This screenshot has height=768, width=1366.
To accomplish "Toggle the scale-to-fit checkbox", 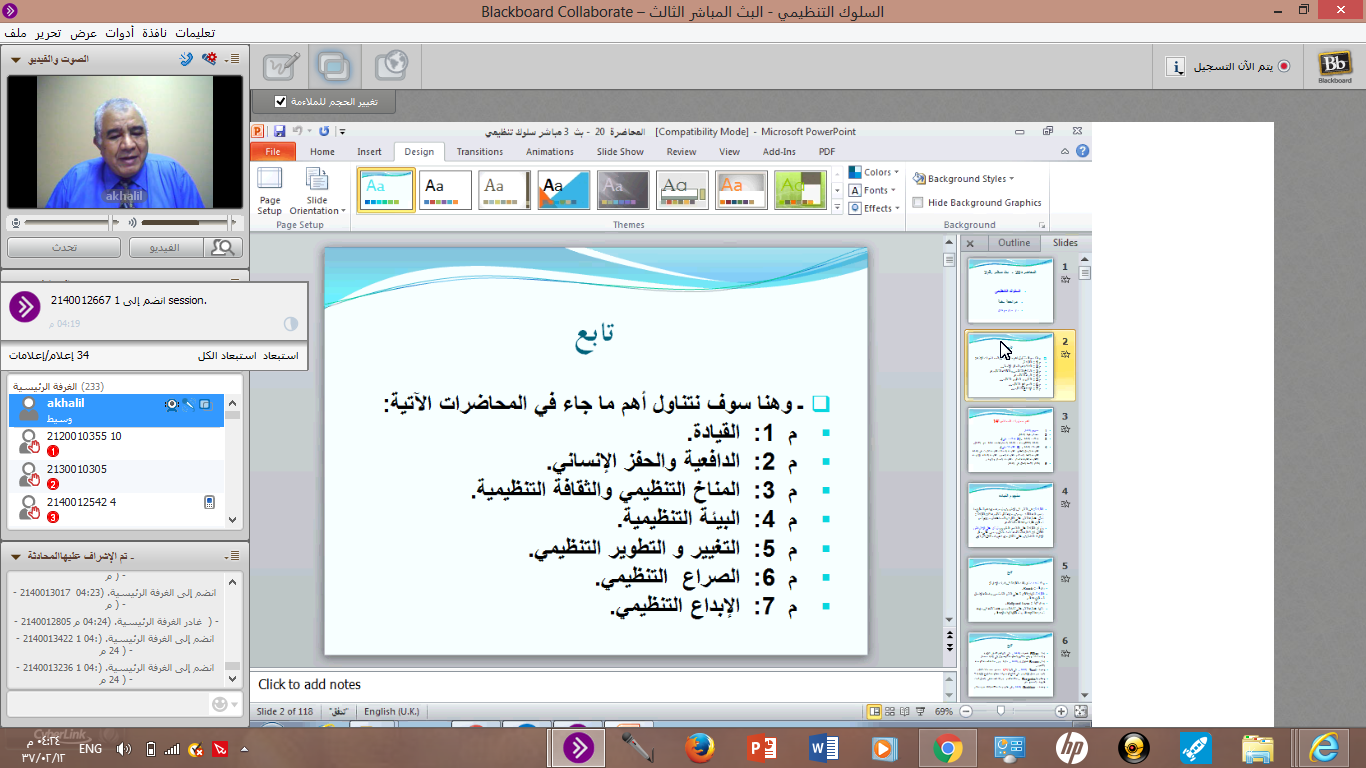I will [x=280, y=101].
